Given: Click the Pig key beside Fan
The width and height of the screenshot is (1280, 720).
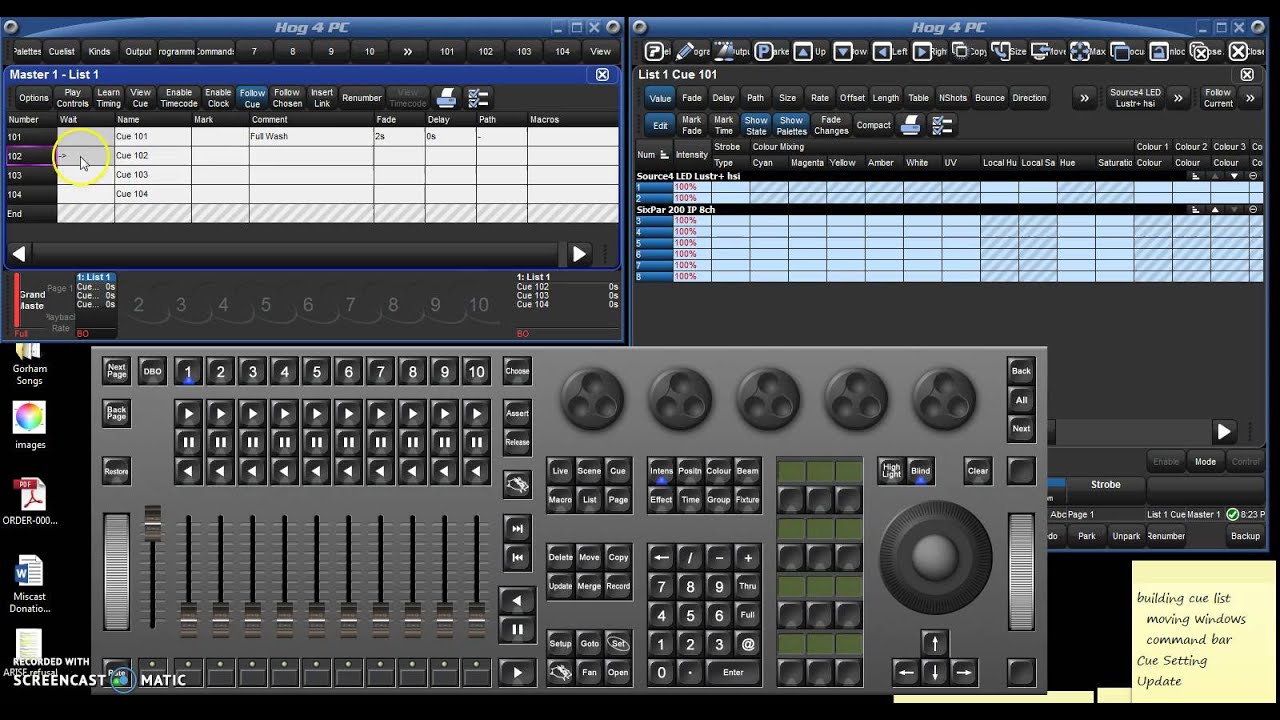Looking at the screenshot, I should (x=561, y=672).
